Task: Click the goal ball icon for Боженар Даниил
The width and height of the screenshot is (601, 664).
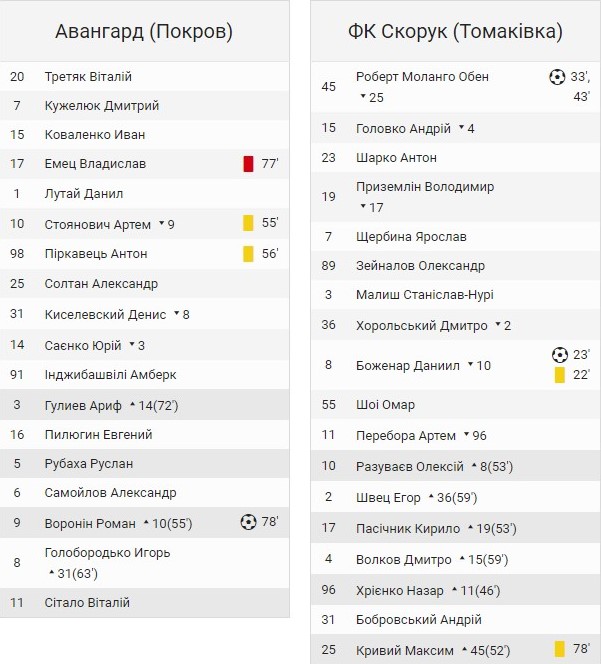Action: (560, 355)
